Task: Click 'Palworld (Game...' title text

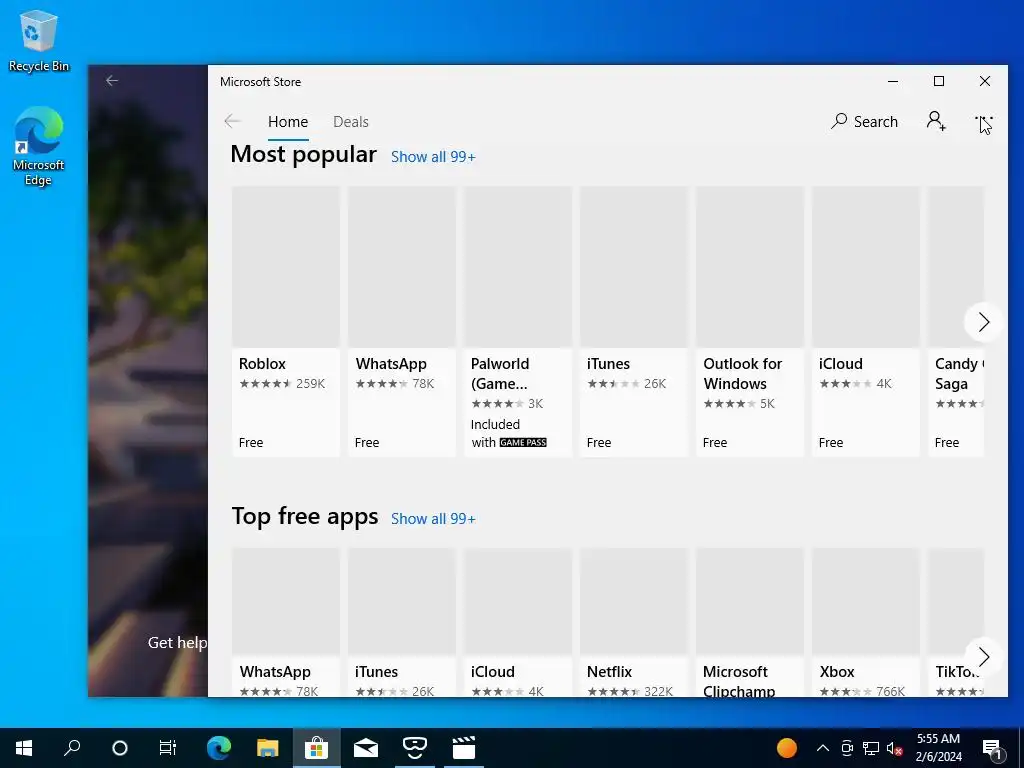Action: pos(500,374)
